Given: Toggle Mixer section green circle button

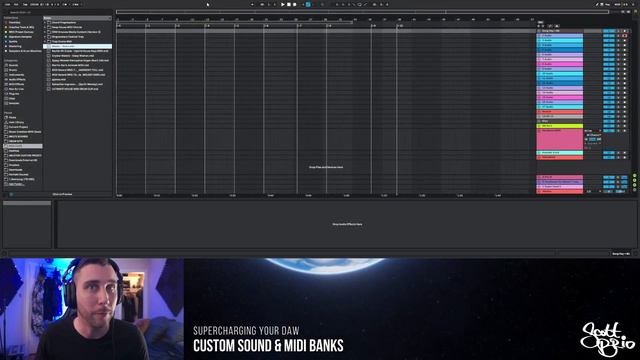Looking at the screenshot, I should point(635,184).
